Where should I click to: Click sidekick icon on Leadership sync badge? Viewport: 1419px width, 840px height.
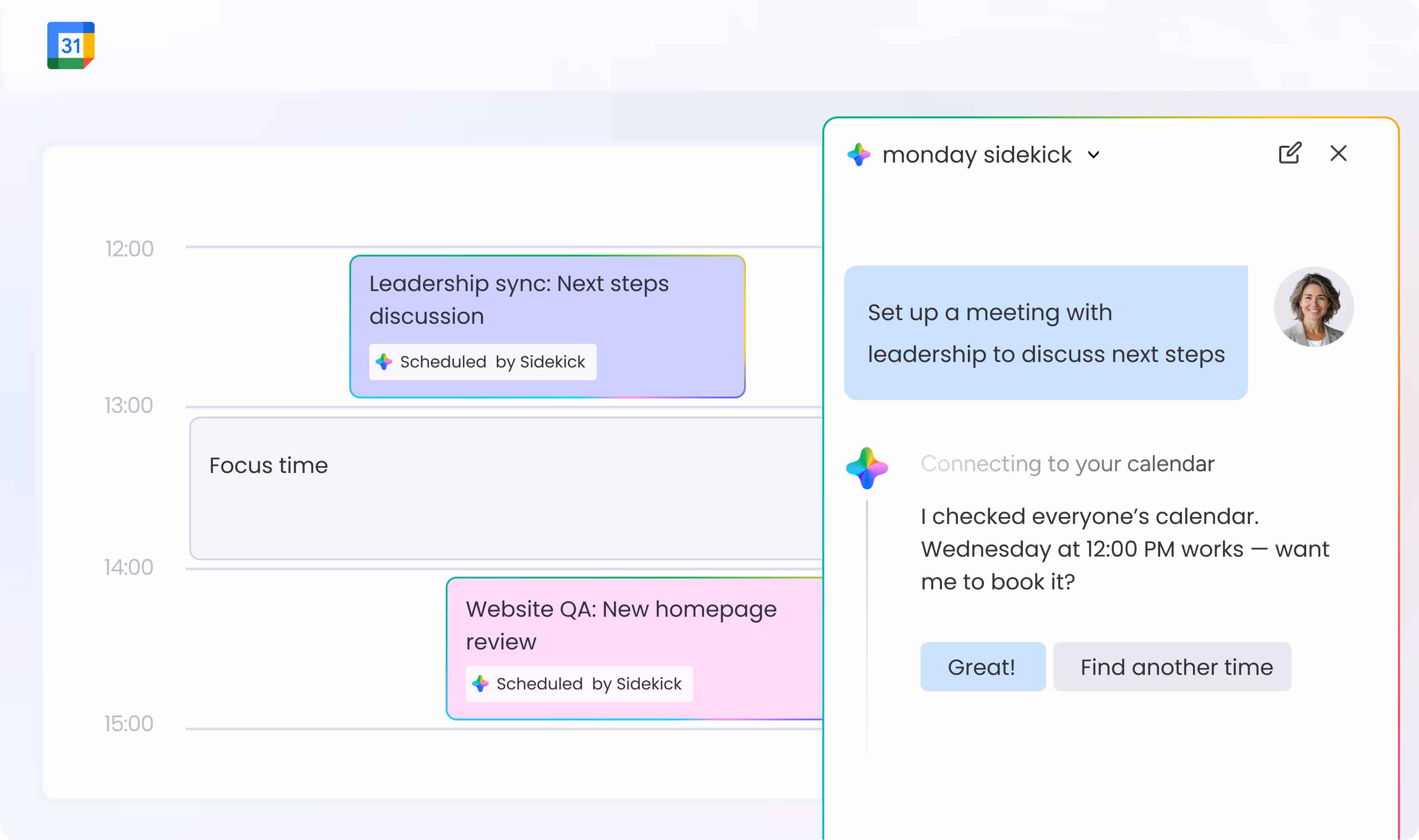(384, 362)
